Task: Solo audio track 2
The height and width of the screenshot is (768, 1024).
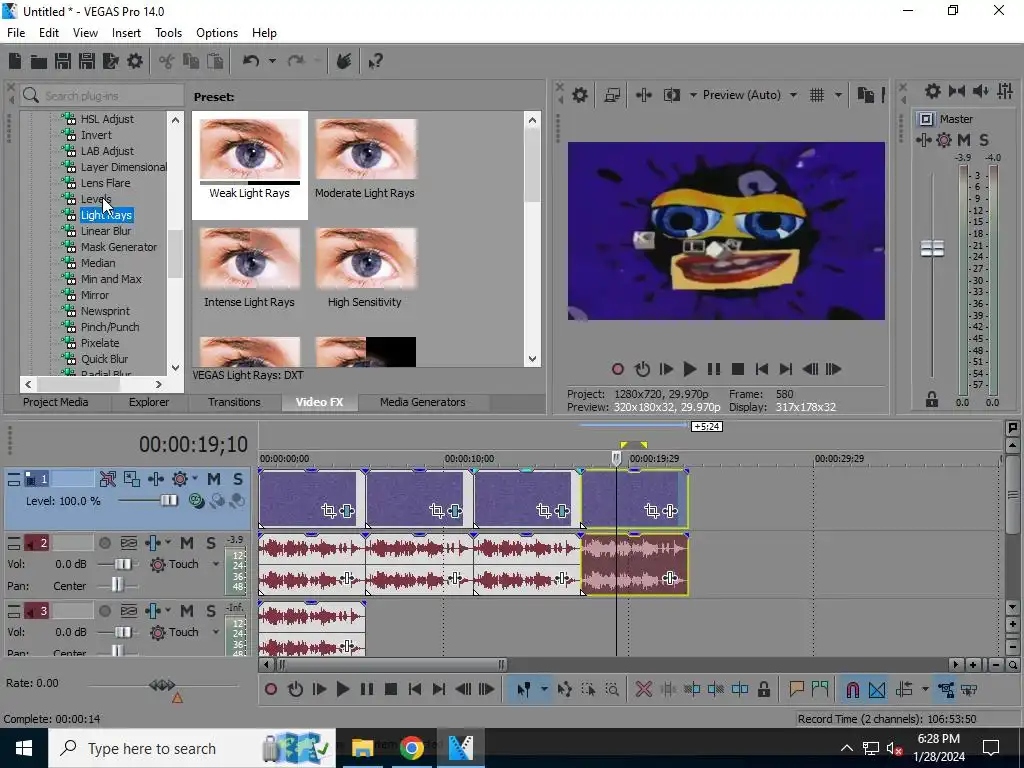Action: tap(210, 543)
